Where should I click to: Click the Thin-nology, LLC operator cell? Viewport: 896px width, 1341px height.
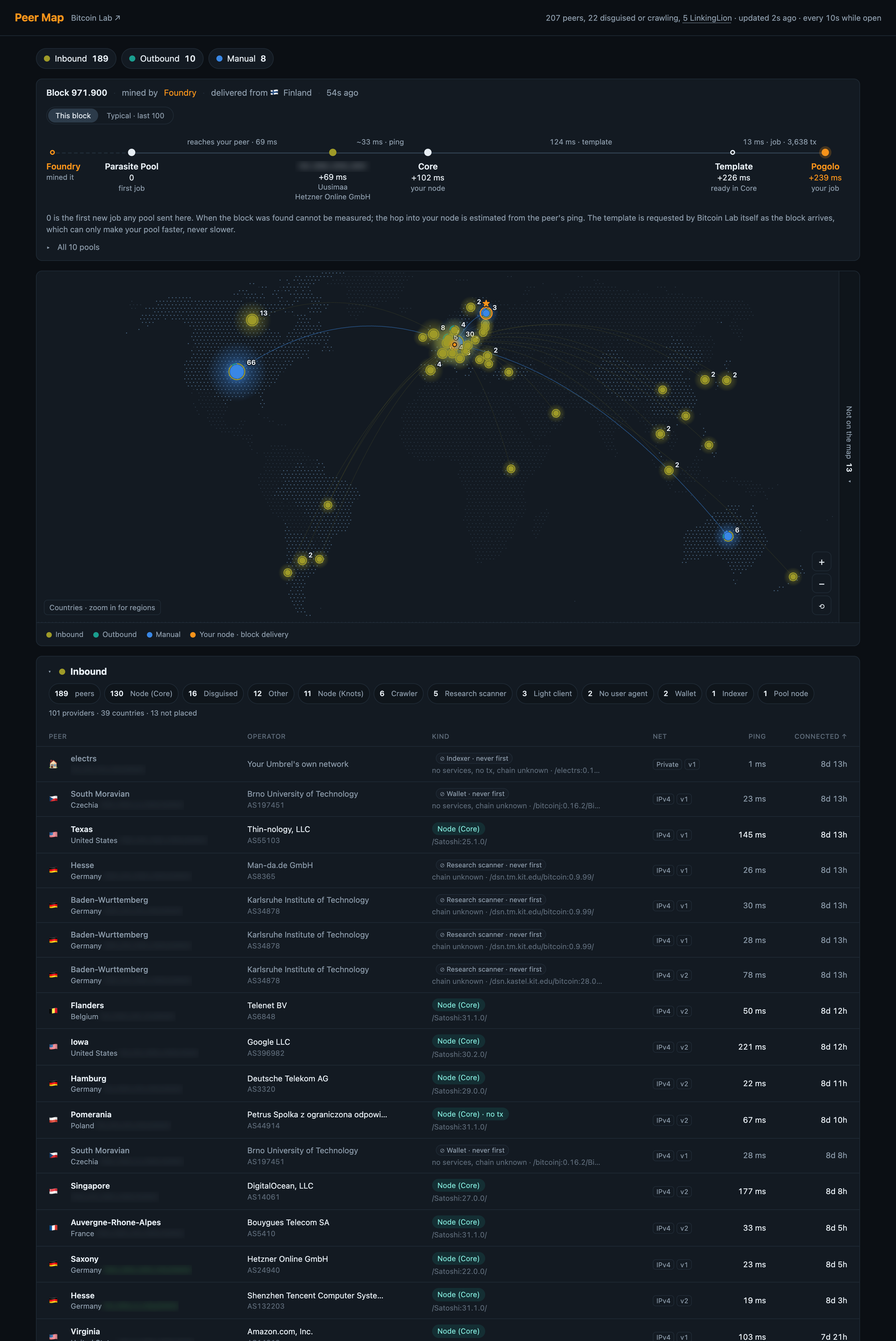(x=278, y=834)
